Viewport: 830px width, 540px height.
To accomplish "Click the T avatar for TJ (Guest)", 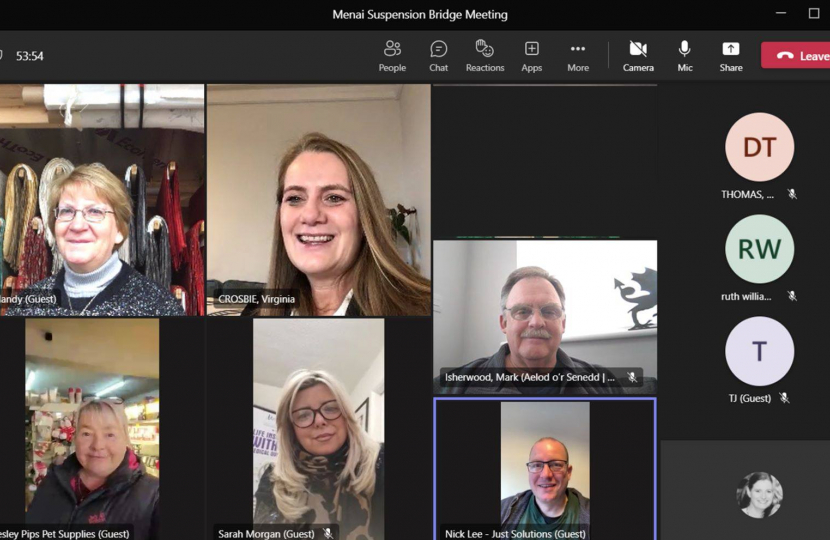I will click(759, 351).
